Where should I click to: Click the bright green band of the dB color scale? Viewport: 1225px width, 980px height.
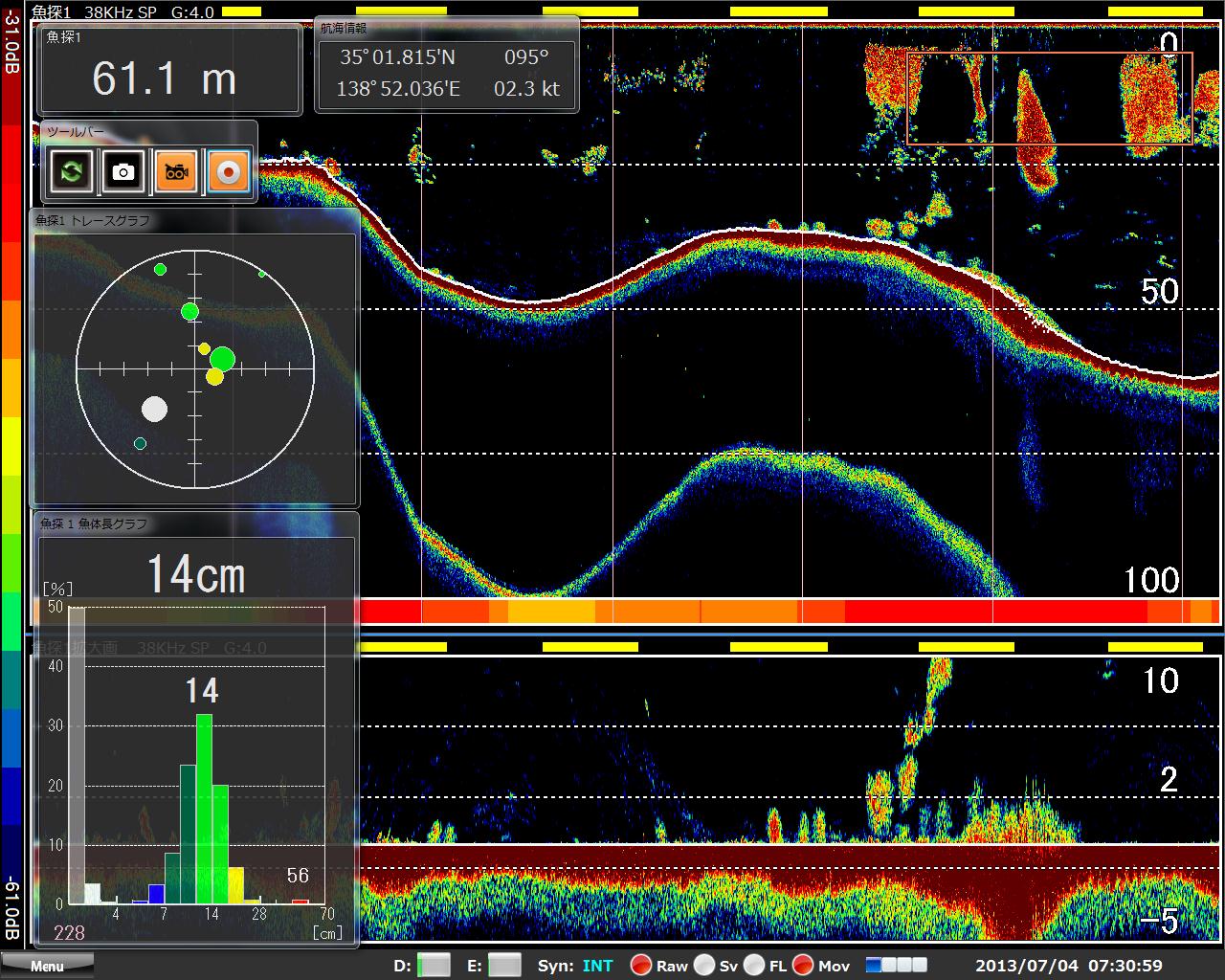click(x=11, y=621)
